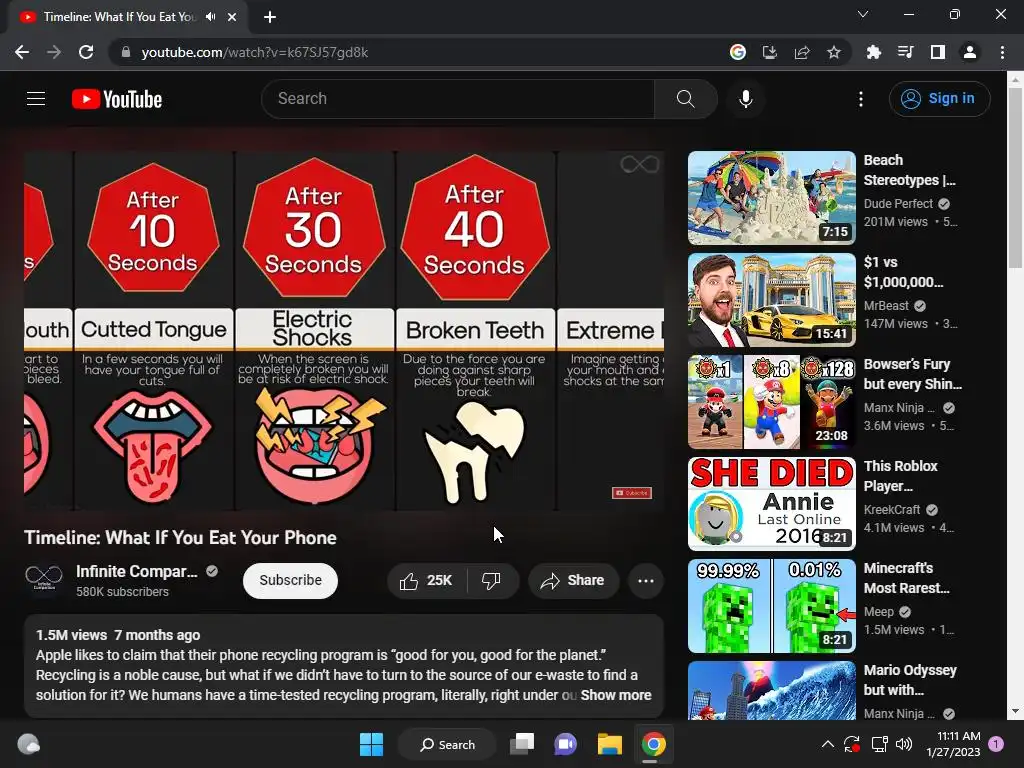This screenshot has width=1024, height=768.
Task: Open Beach Stereotypes video thumbnail
Action: [x=772, y=198]
